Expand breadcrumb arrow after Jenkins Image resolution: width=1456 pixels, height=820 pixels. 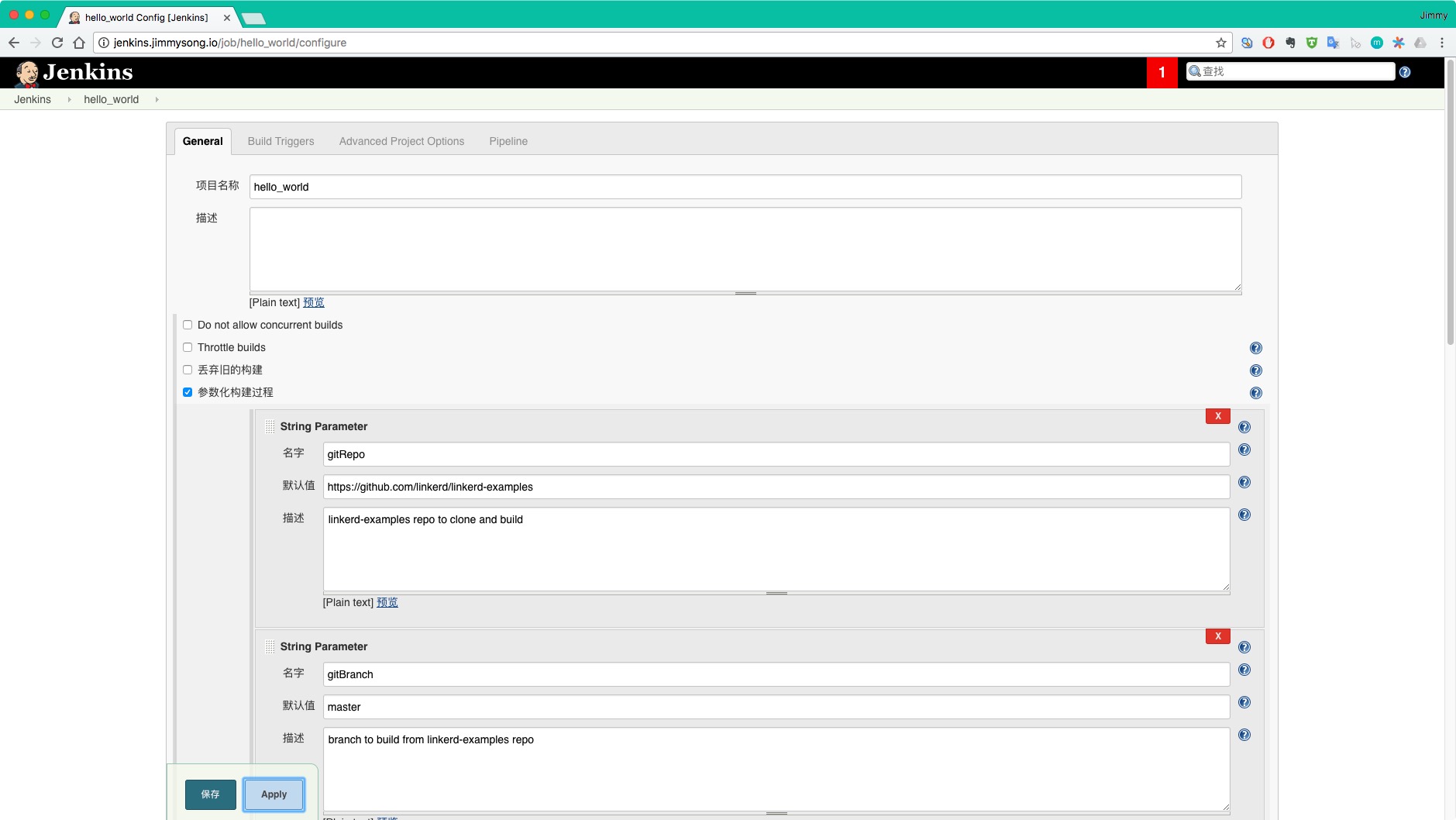(69, 99)
